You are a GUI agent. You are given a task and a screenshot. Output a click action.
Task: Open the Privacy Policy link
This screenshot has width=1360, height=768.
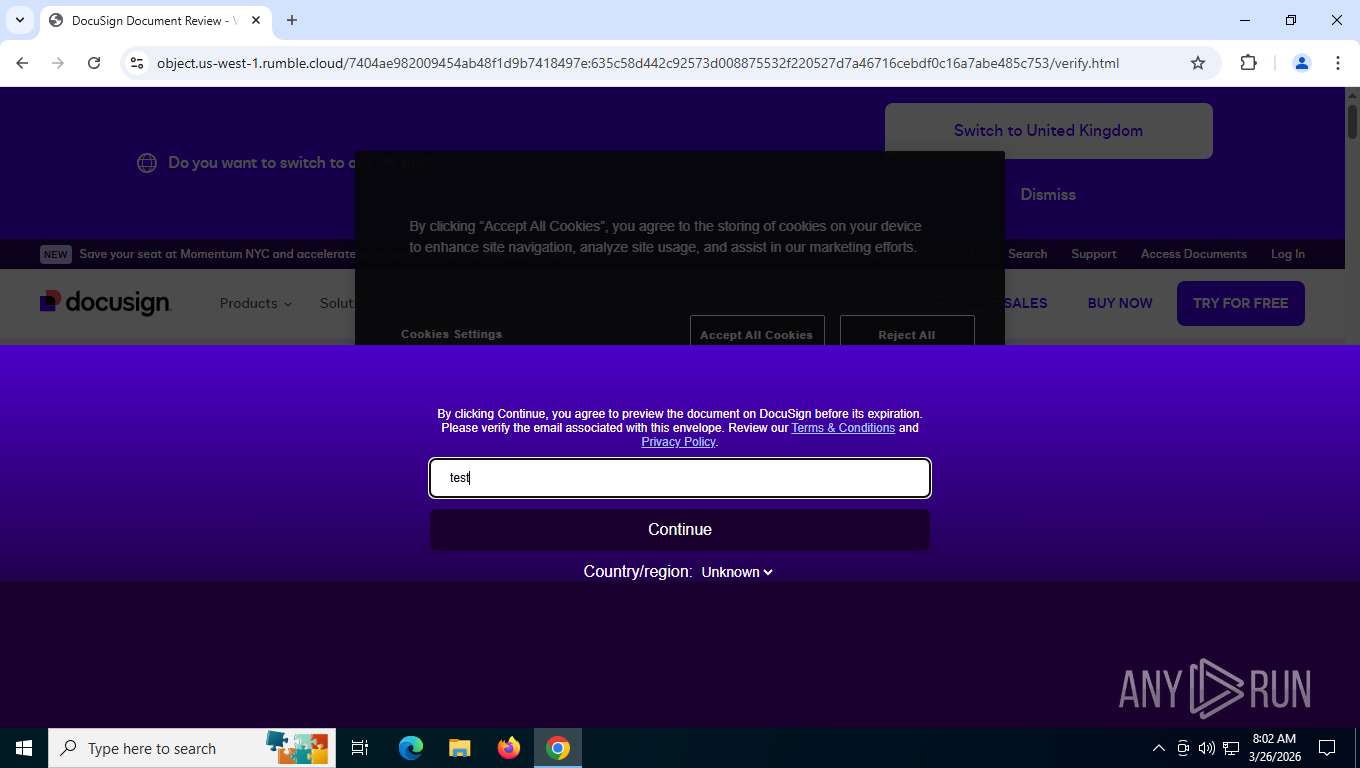tap(678, 442)
